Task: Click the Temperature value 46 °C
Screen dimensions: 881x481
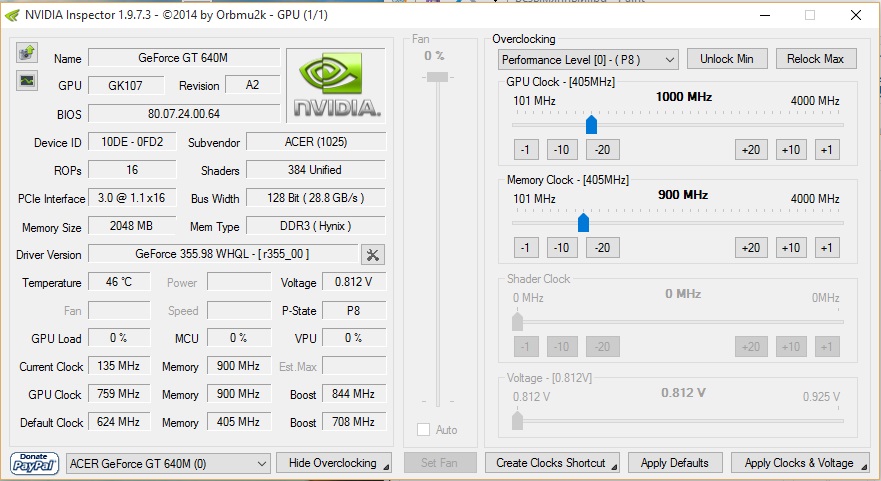Action: click(x=119, y=282)
